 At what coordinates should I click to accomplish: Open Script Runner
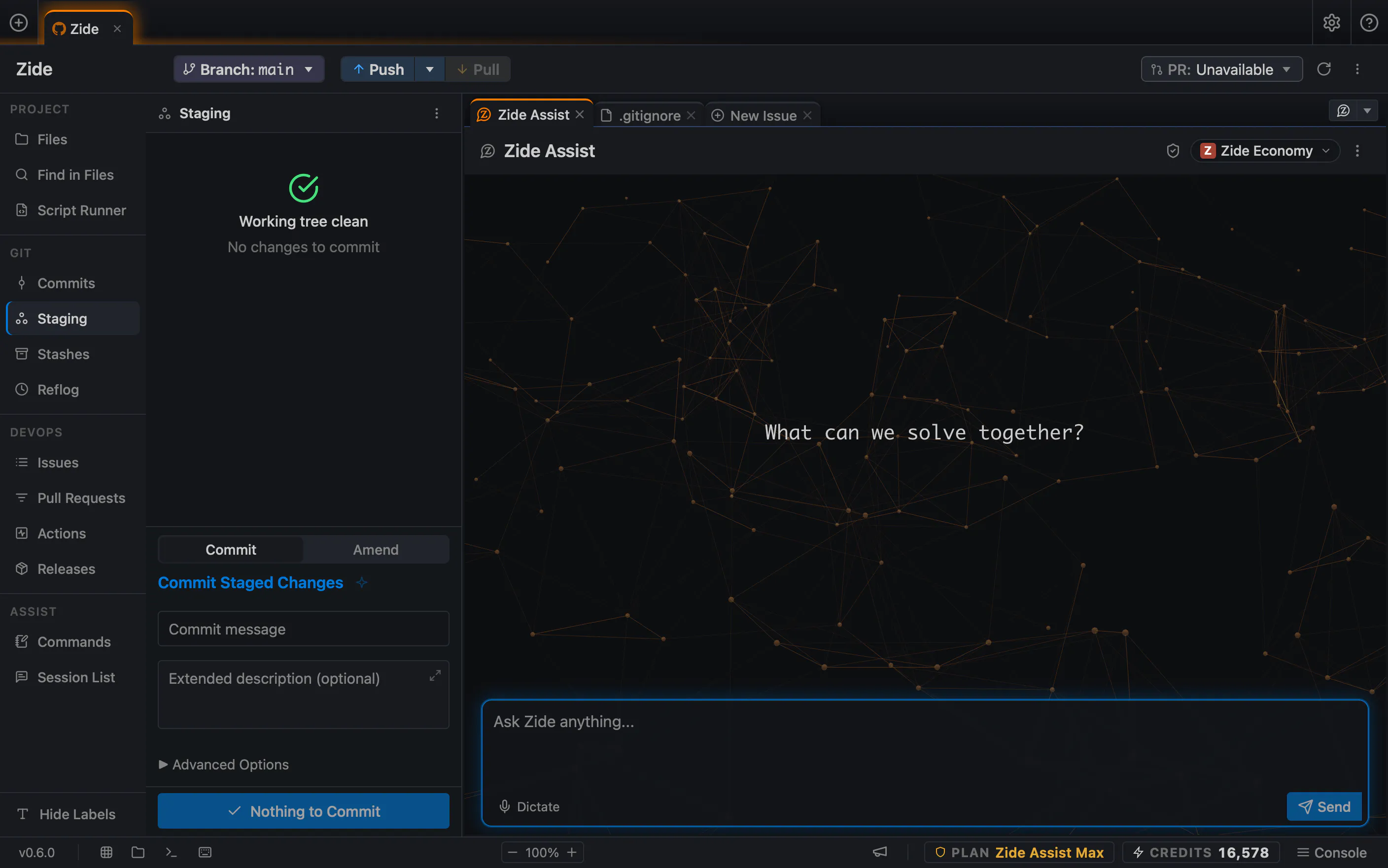73,210
